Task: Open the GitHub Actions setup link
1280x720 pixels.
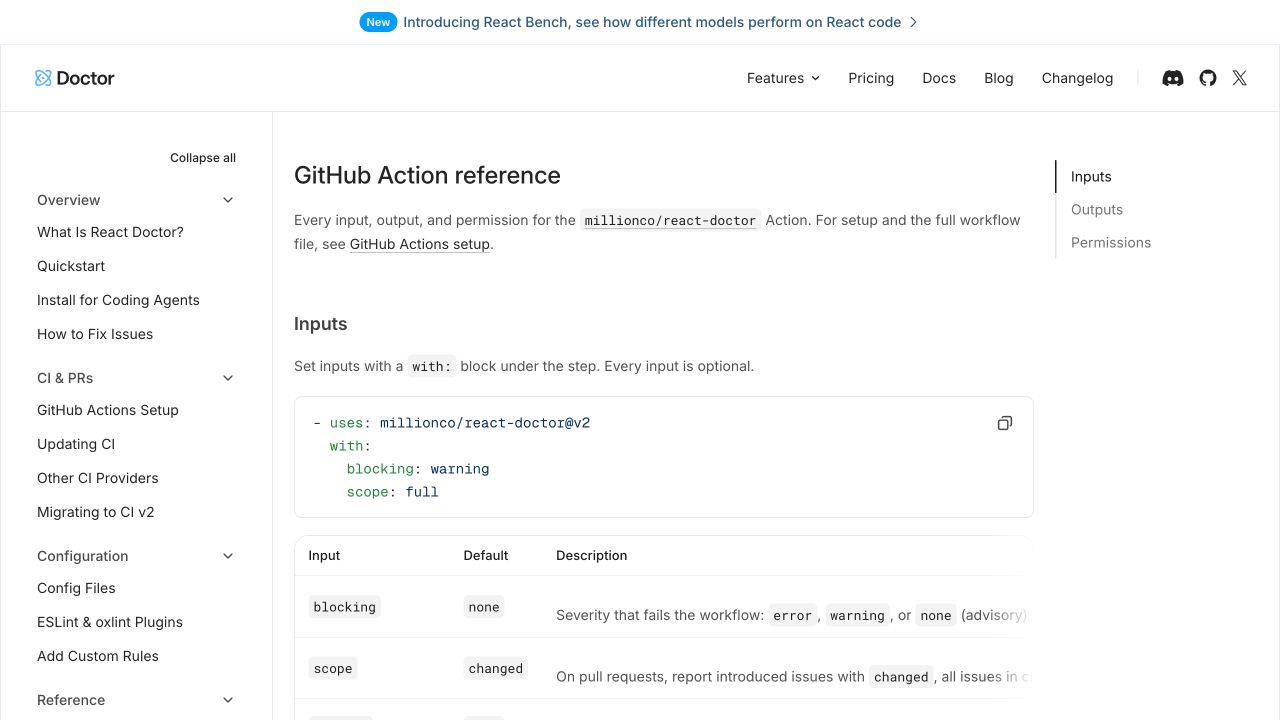Action: 420,244
